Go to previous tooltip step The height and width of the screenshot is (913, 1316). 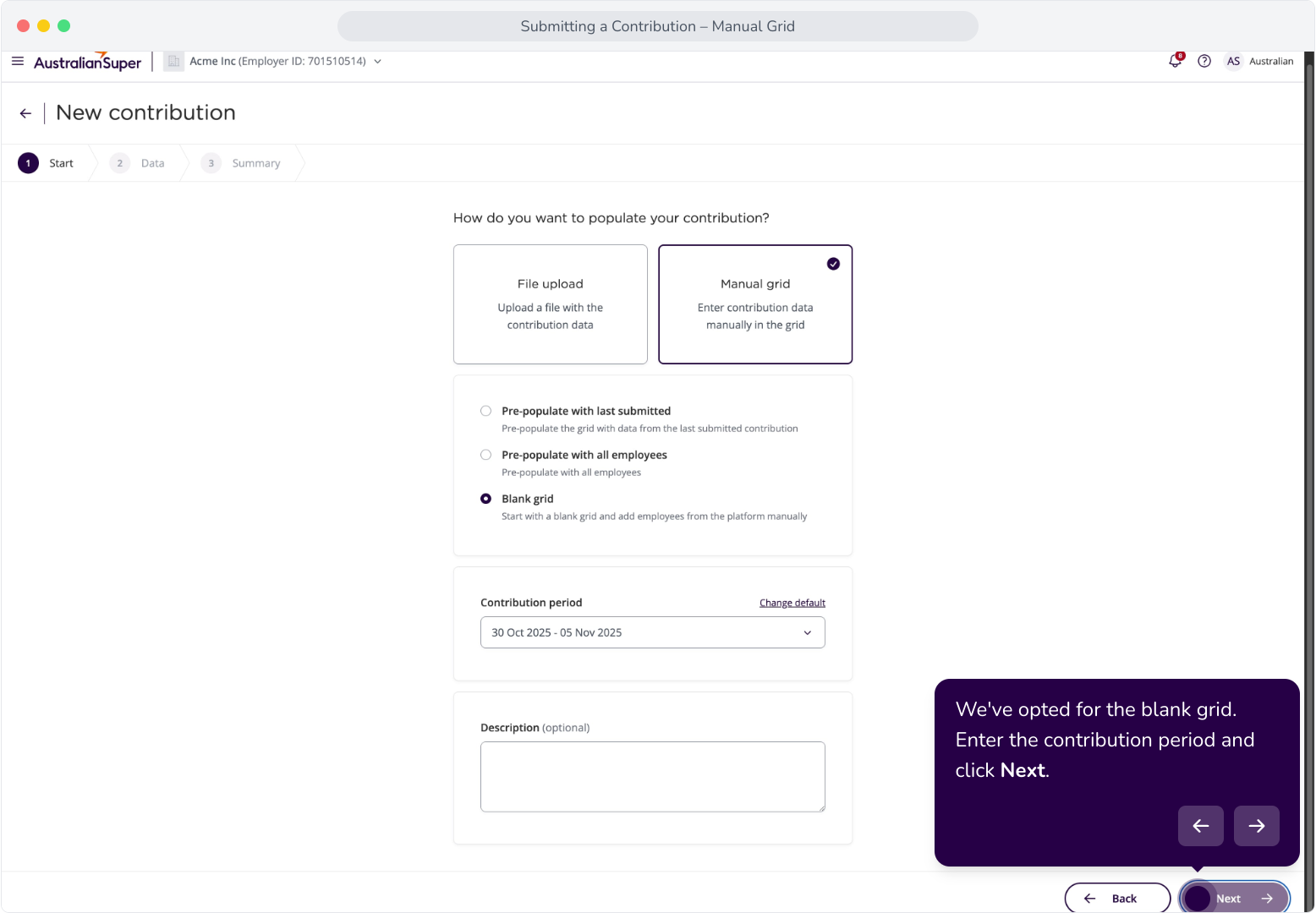(x=1200, y=826)
